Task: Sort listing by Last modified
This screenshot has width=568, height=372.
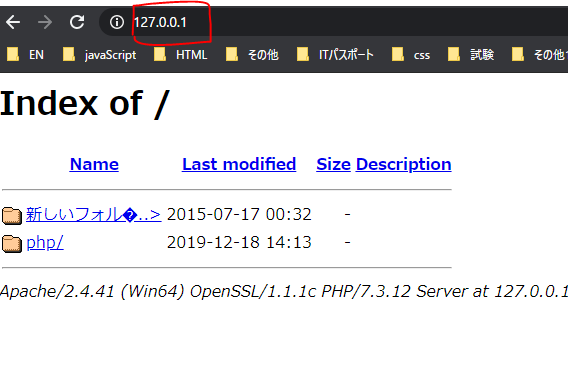Action: click(239, 164)
